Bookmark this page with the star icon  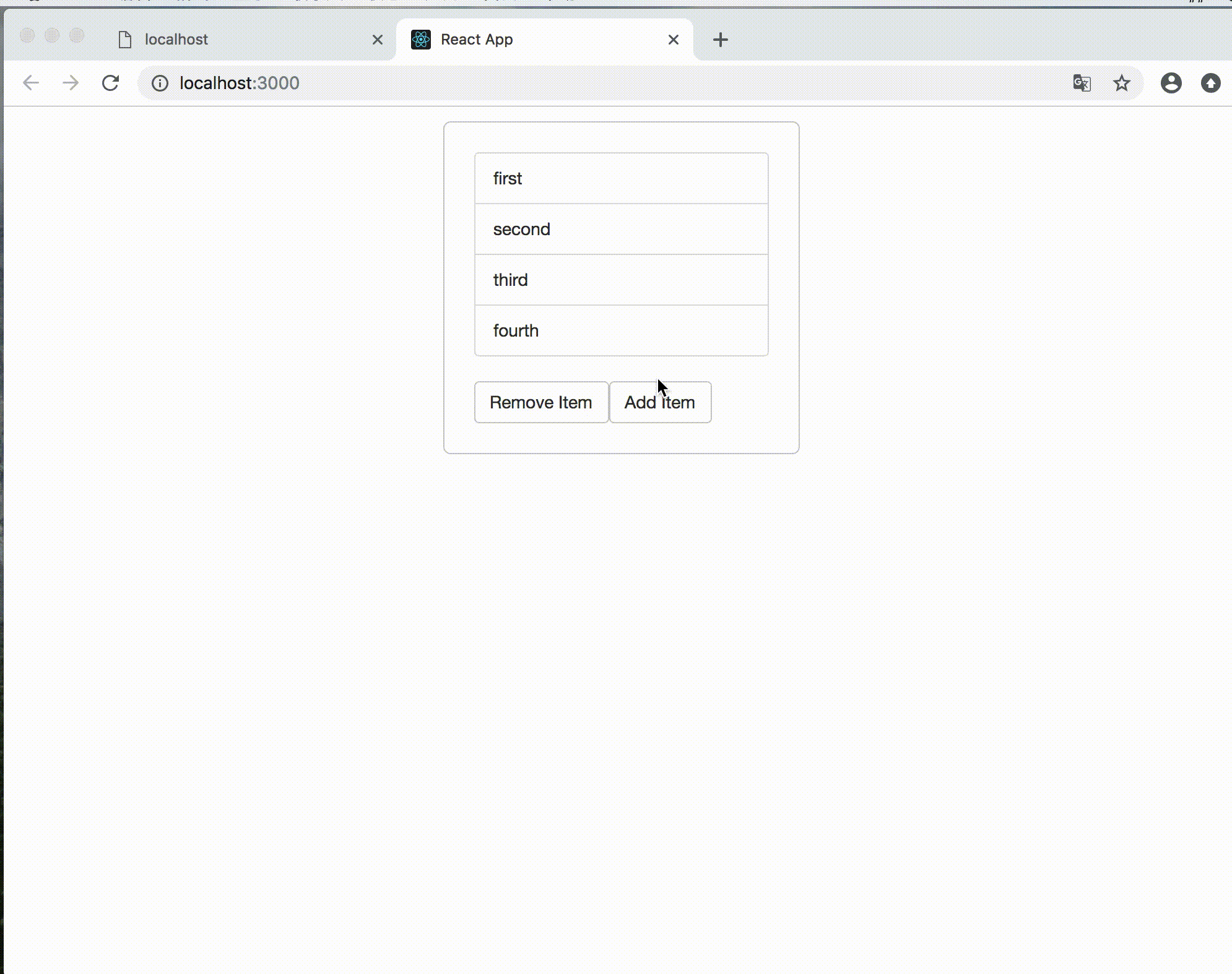1121,83
